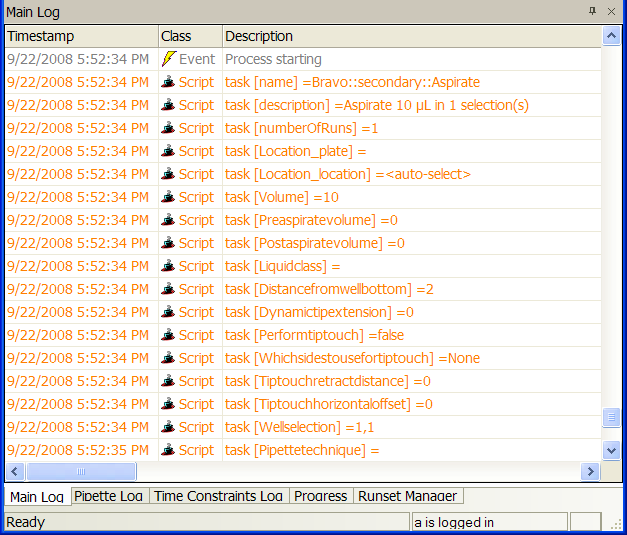Click the horizontal scrollbar left arrow

click(14, 472)
